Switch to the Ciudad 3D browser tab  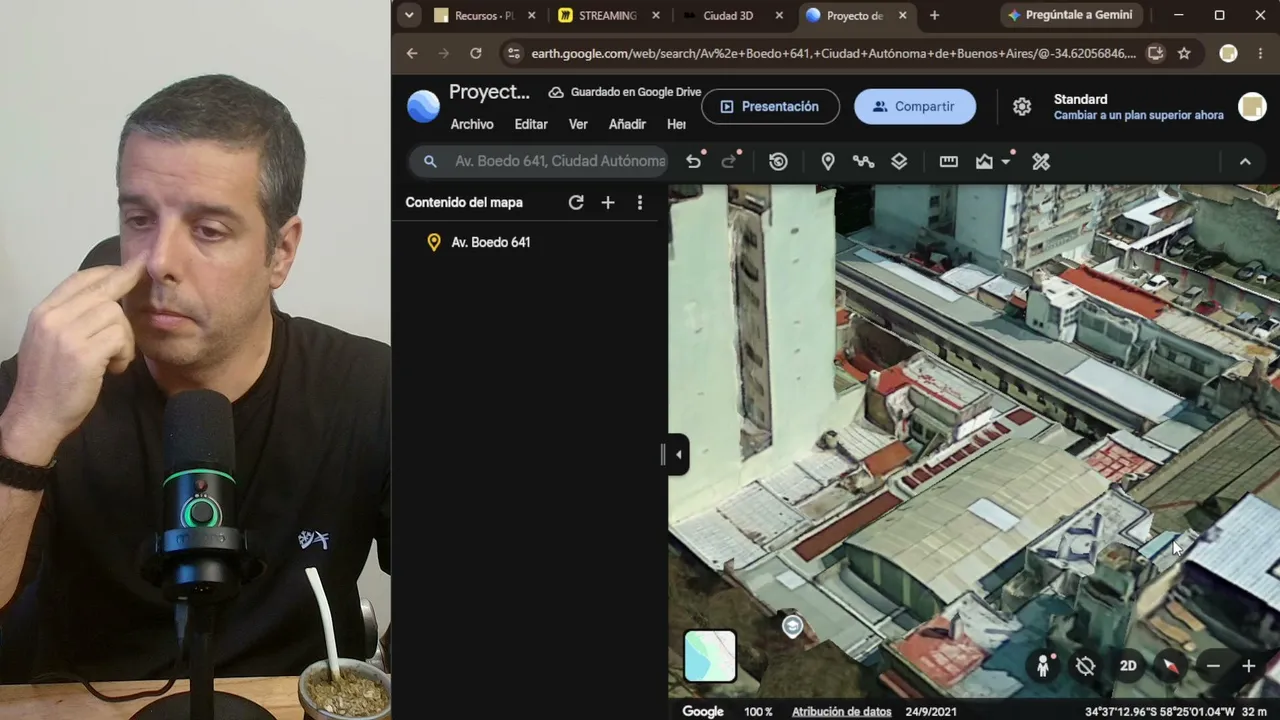pos(728,15)
